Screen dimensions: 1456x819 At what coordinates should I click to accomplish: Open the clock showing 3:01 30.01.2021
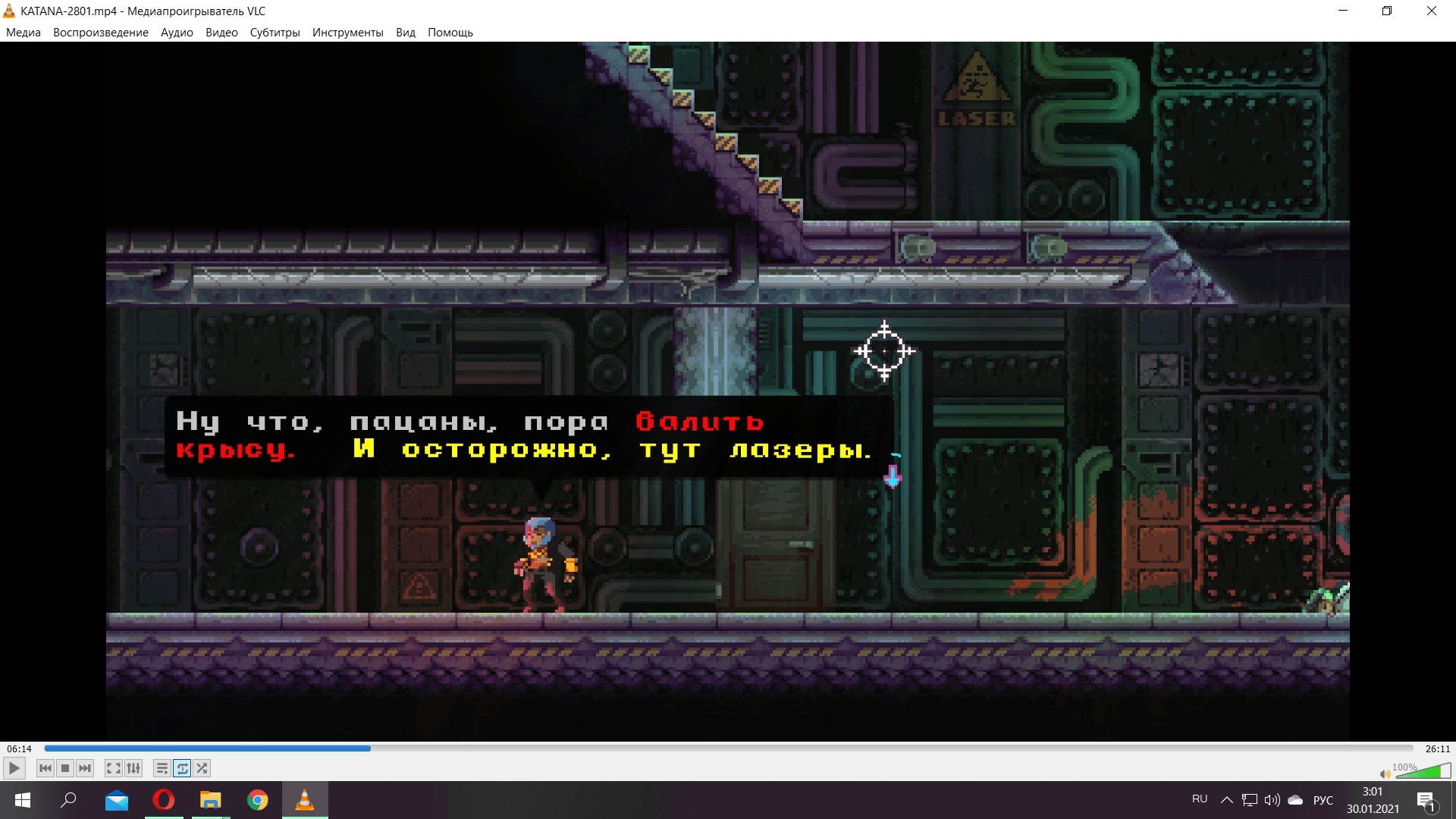pyautogui.click(x=1373, y=800)
